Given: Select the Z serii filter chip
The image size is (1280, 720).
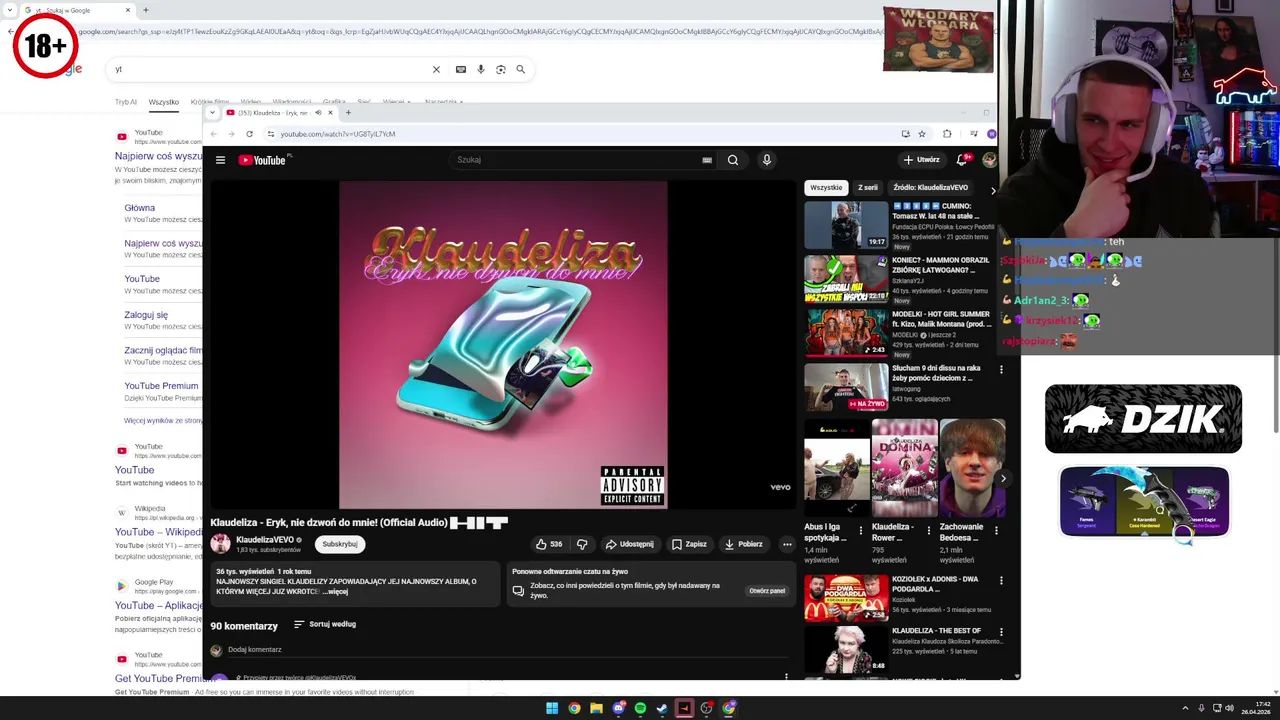Looking at the screenshot, I should click(x=868, y=188).
